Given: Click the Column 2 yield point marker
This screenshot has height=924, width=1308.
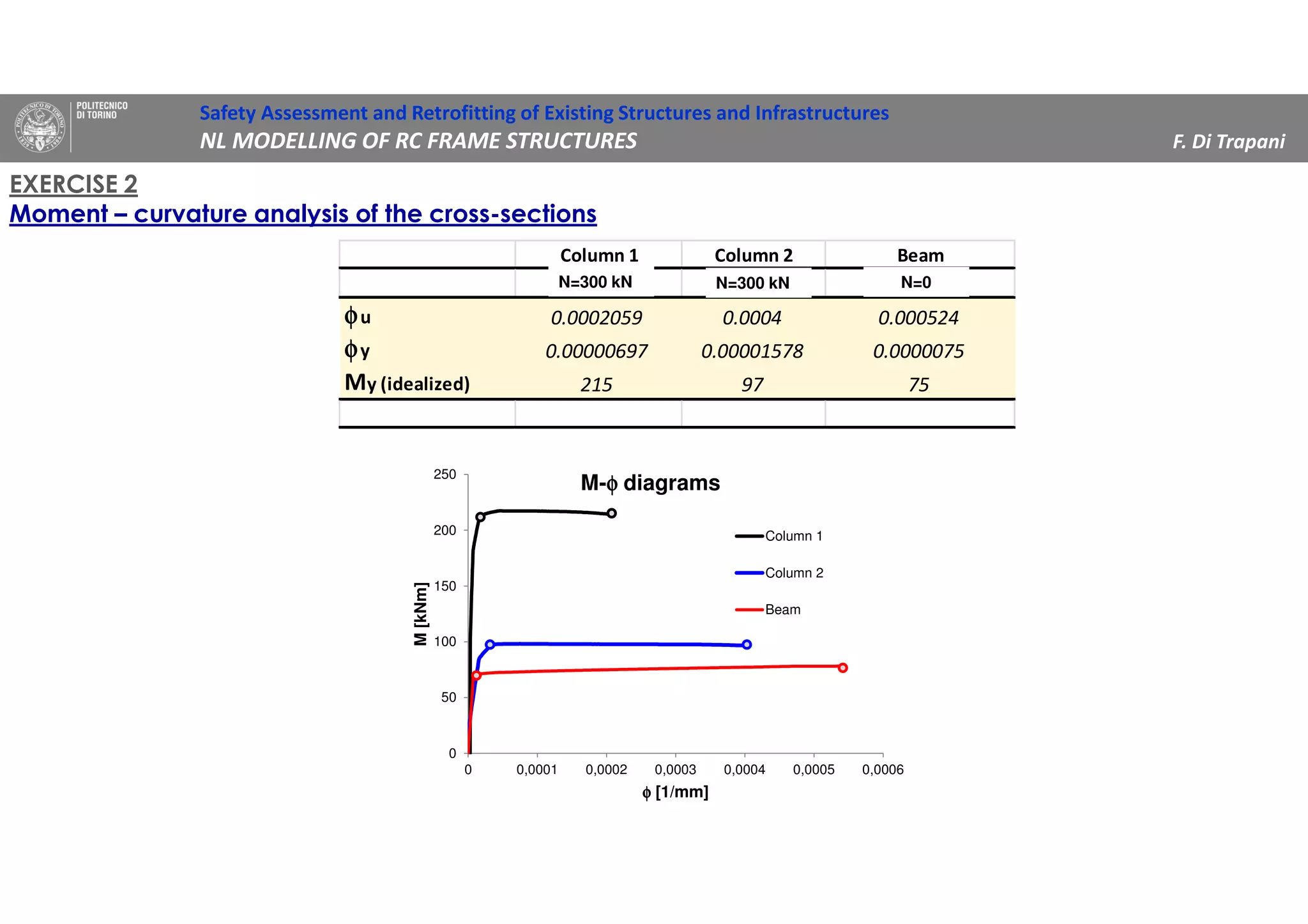Looking at the screenshot, I should (490, 645).
